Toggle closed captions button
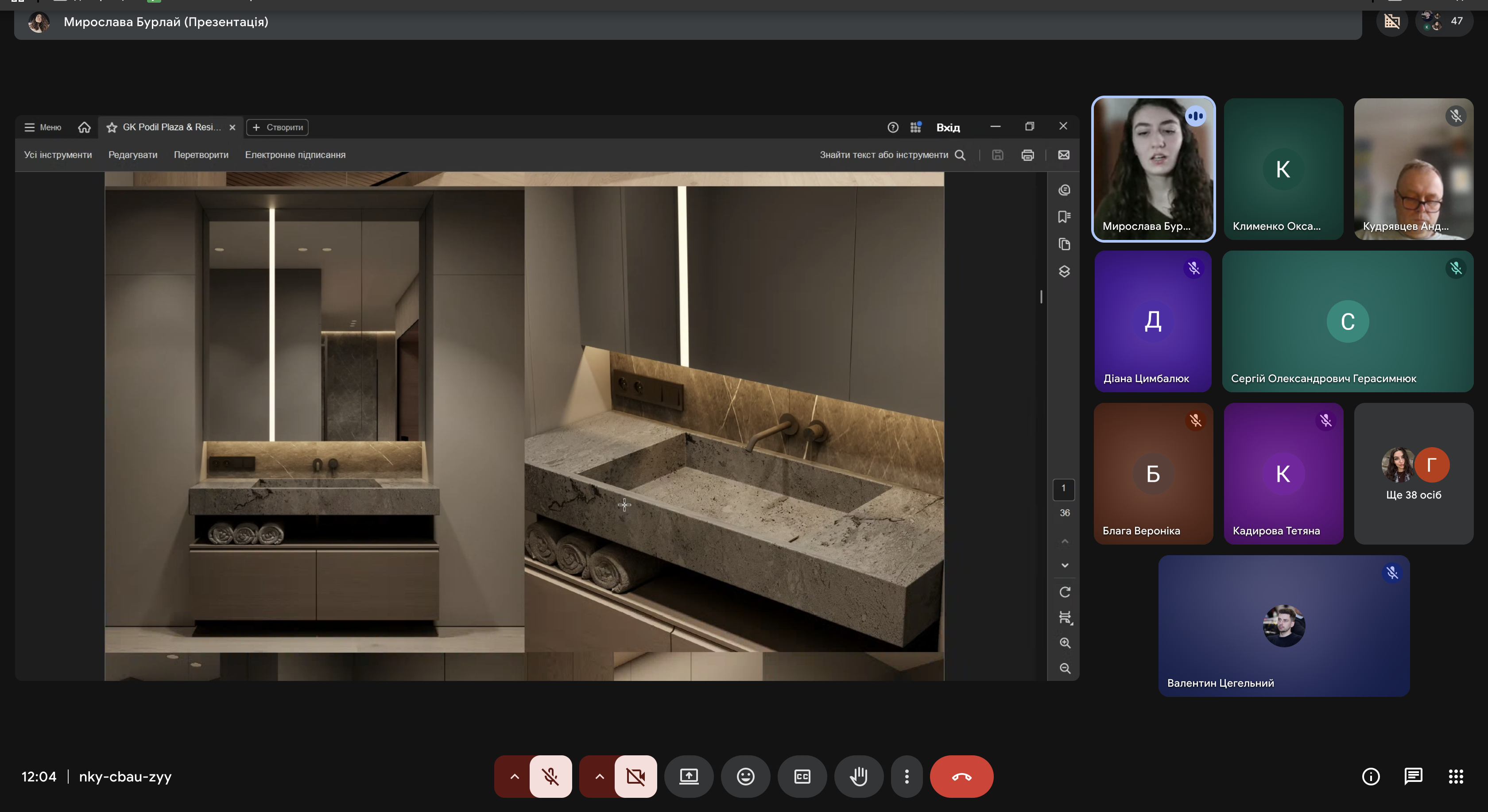Viewport: 1488px width, 812px height. [802, 776]
